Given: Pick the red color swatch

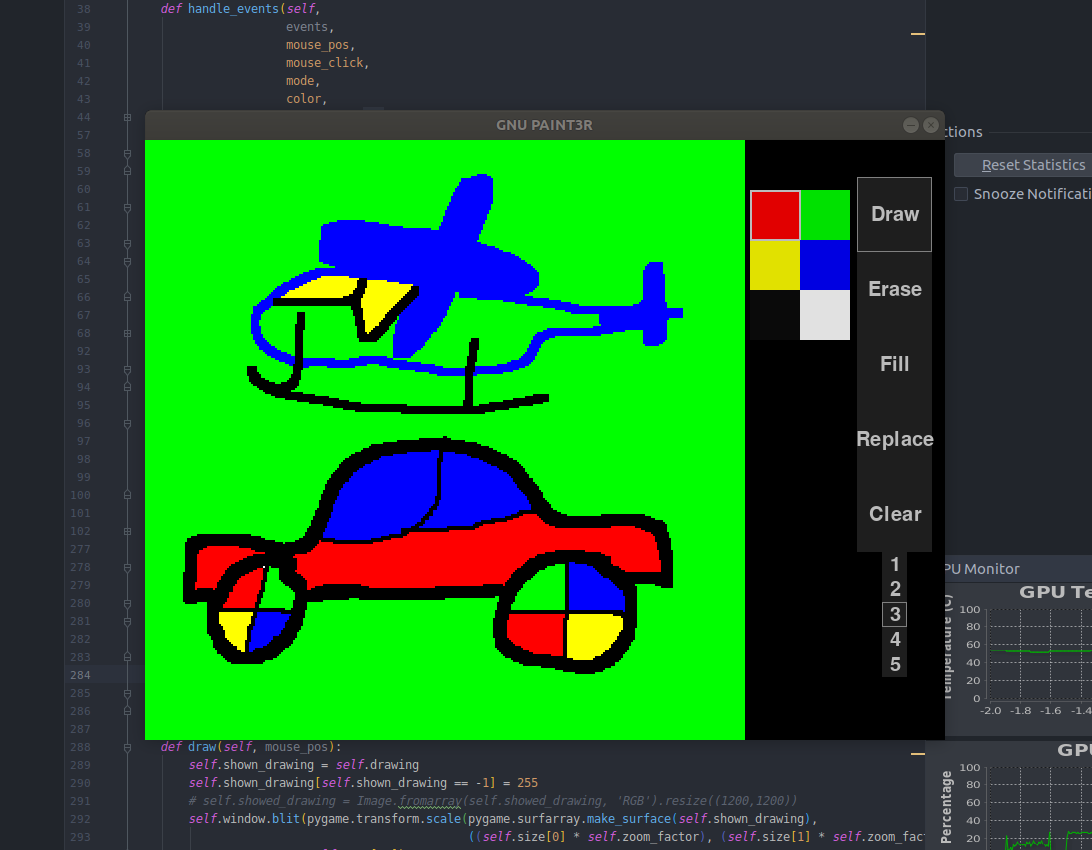Looking at the screenshot, I should 774,215.
